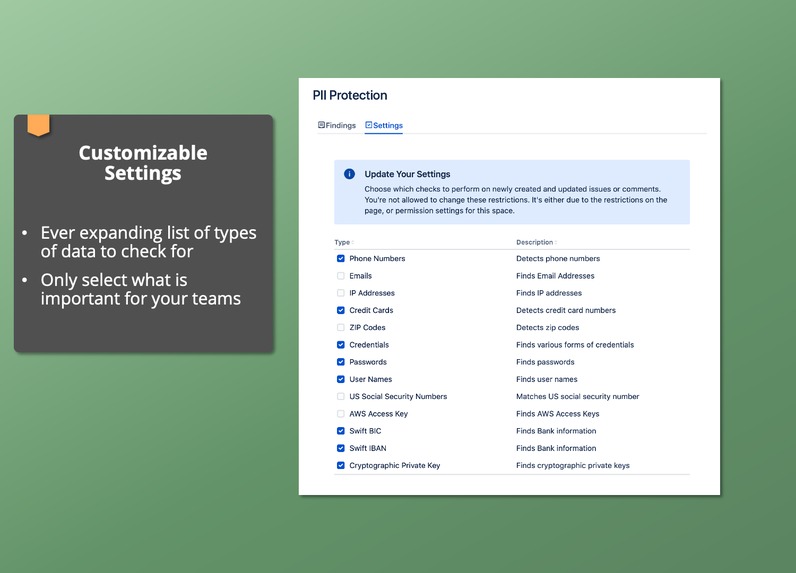796x573 pixels.
Task: Uncheck the Credit Cards checkbox
Action: coord(341,310)
